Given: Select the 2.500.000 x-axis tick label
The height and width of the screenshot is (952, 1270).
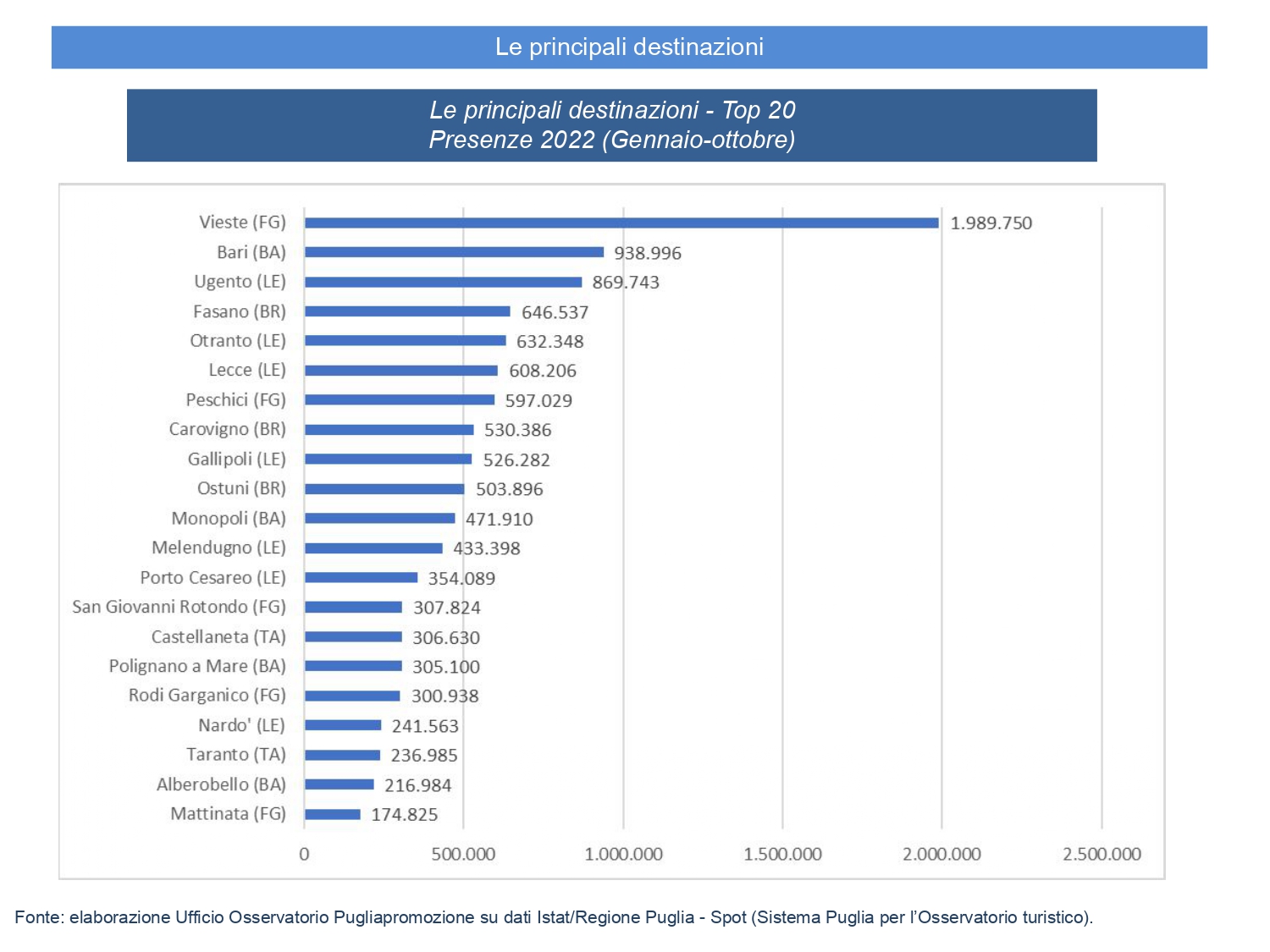Looking at the screenshot, I should pyautogui.click(x=1102, y=855).
